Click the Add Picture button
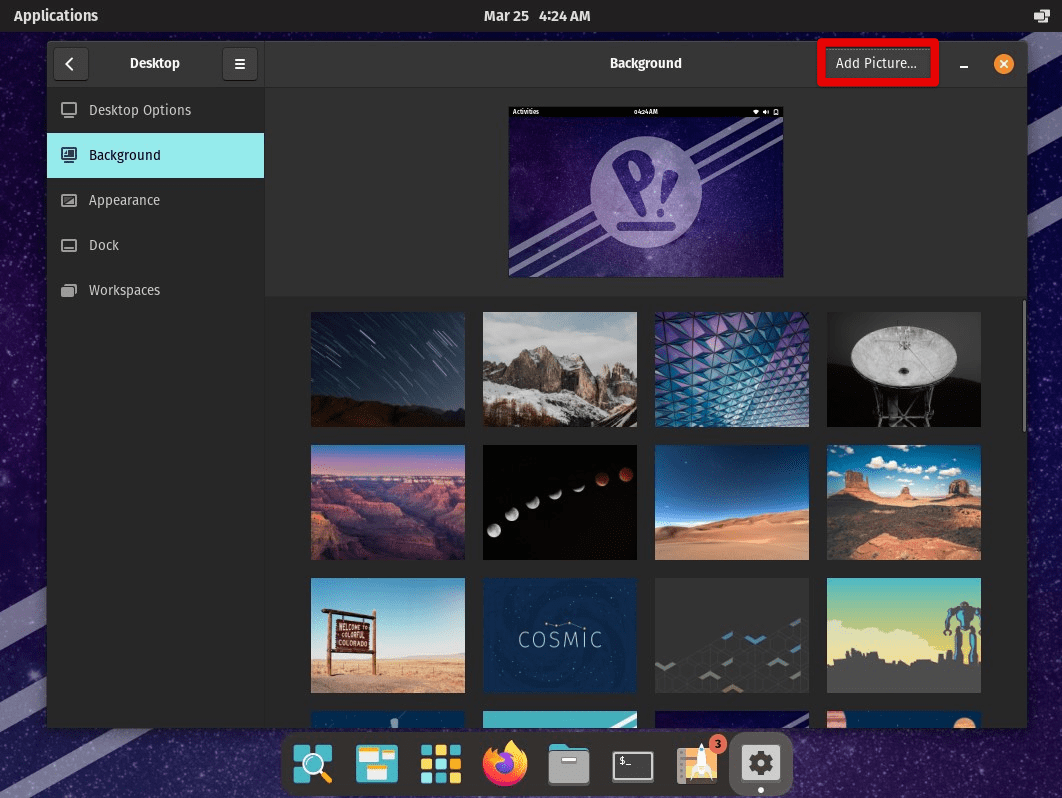Screen dimensions: 1062x798 pos(877,62)
